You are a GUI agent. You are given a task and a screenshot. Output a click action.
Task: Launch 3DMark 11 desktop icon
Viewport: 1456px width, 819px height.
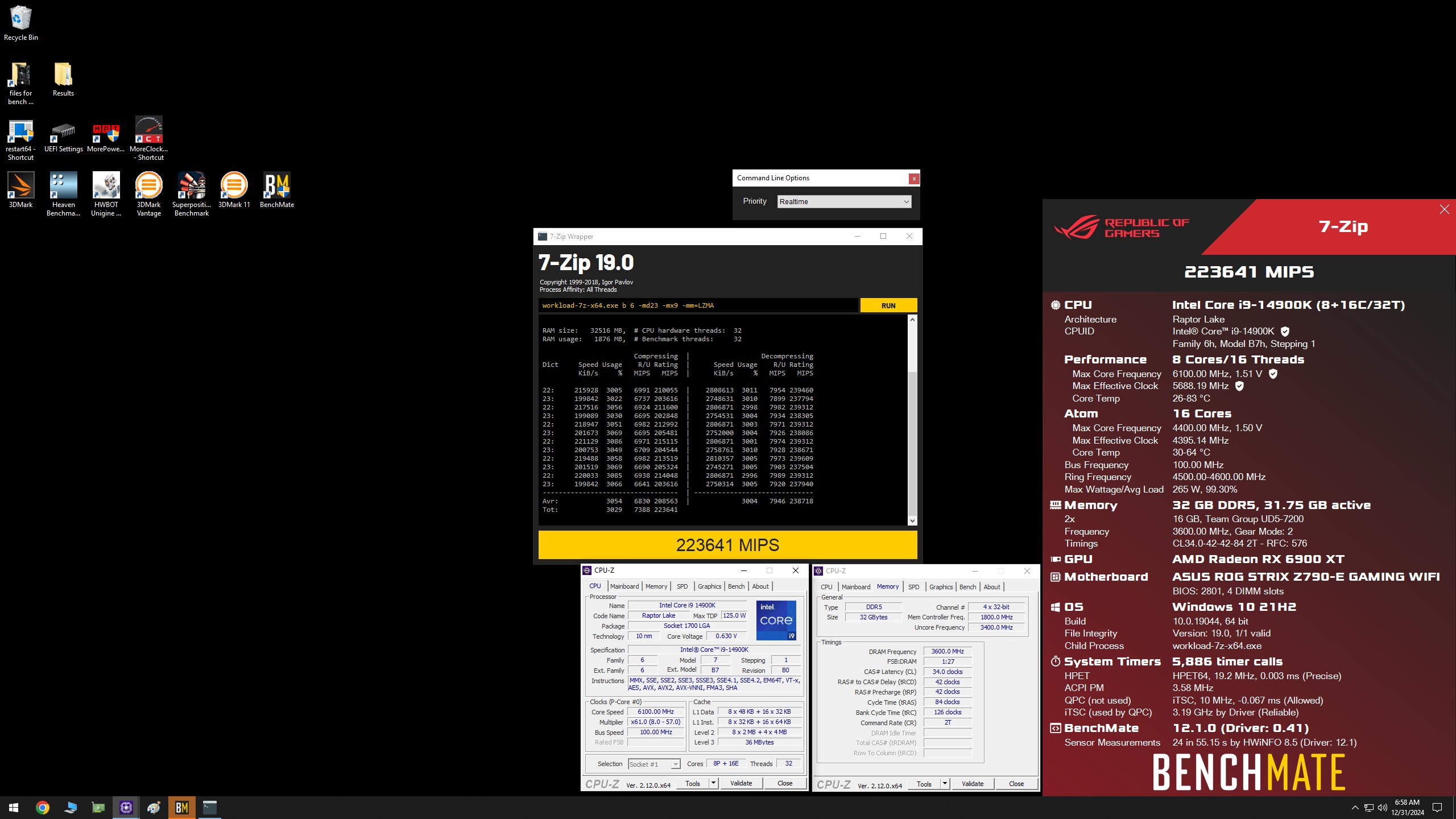(234, 191)
